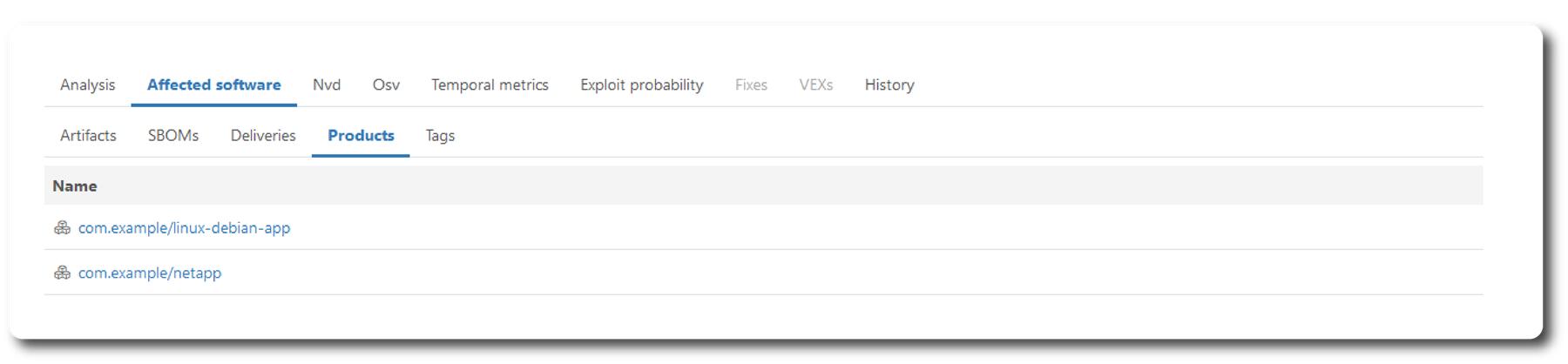
Task: Click blank space in the netapp row
Action: (784, 273)
